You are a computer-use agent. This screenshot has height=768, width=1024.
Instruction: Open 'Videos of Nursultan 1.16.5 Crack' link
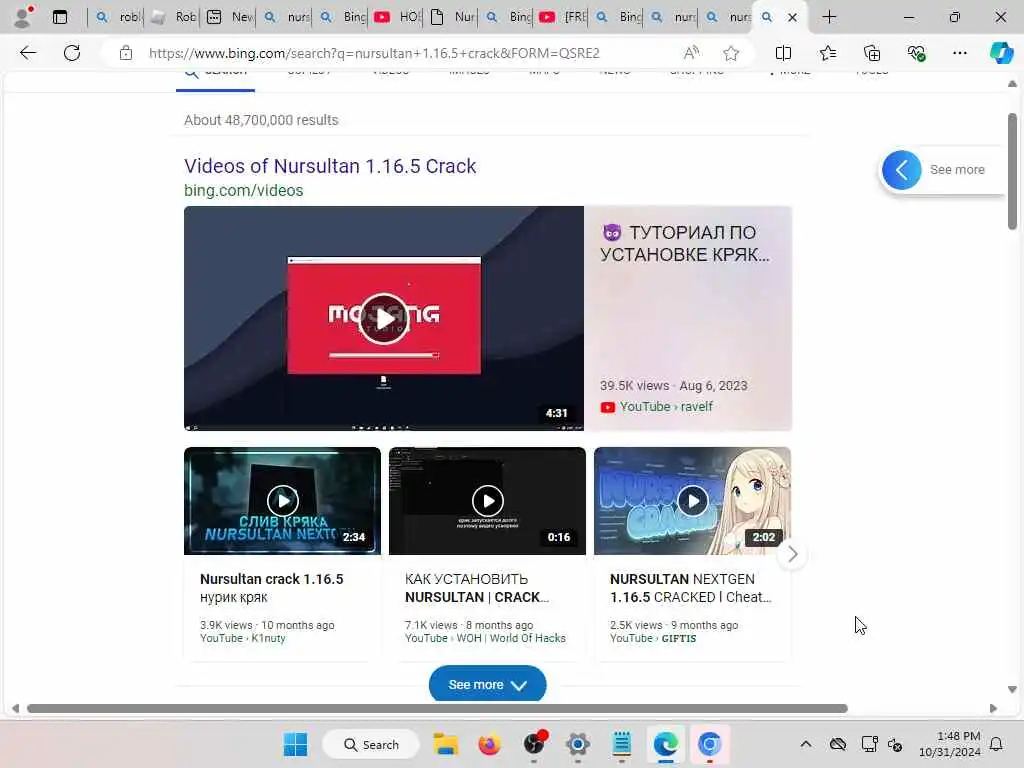330,166
